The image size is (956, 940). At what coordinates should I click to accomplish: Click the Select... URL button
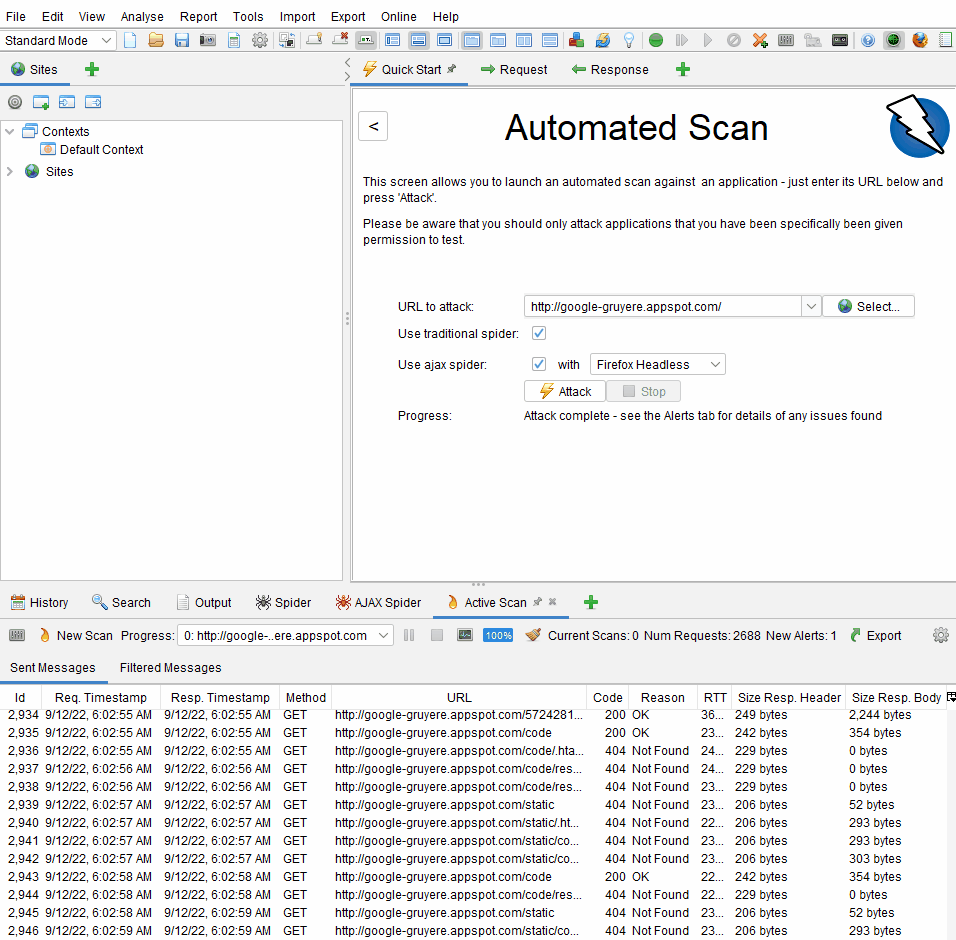click(x=868, y=306)
